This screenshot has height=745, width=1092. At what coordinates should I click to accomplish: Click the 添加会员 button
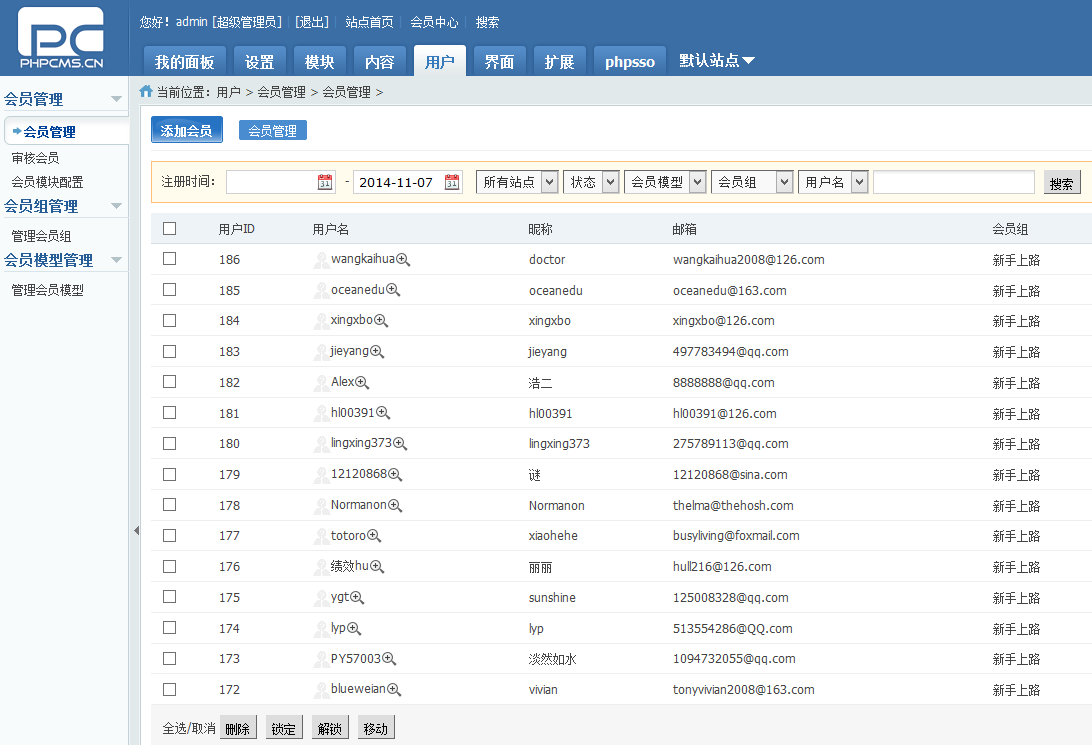187,131
